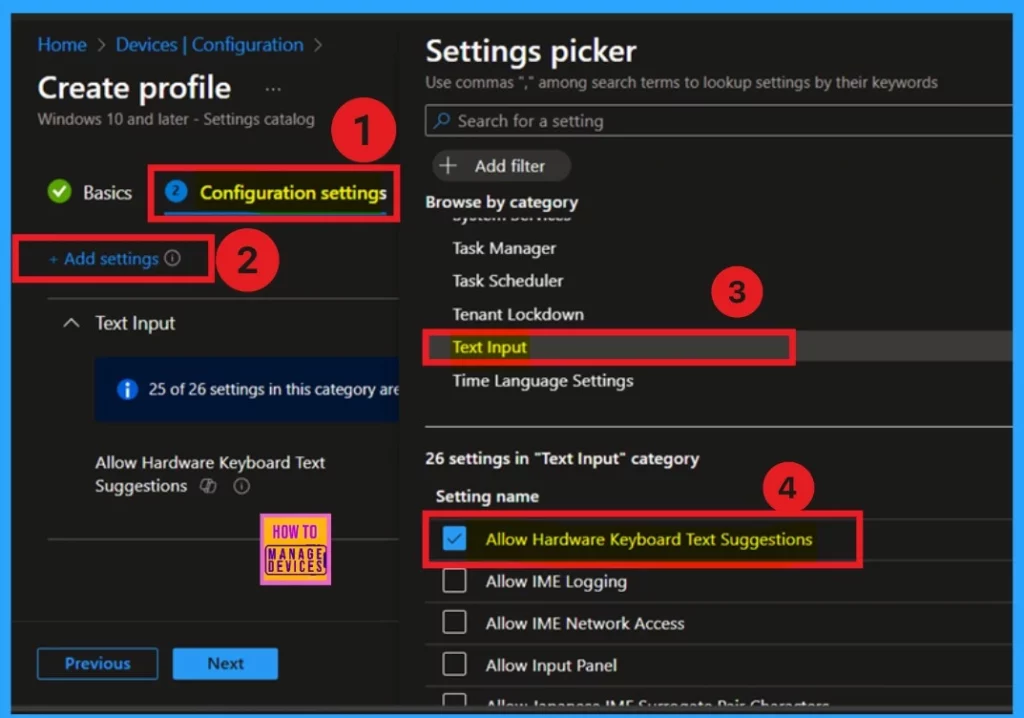The image size is (1024, 718).
Task: Collapse the Text Input section
Action: pyautogui.click(x=71, y=323)
